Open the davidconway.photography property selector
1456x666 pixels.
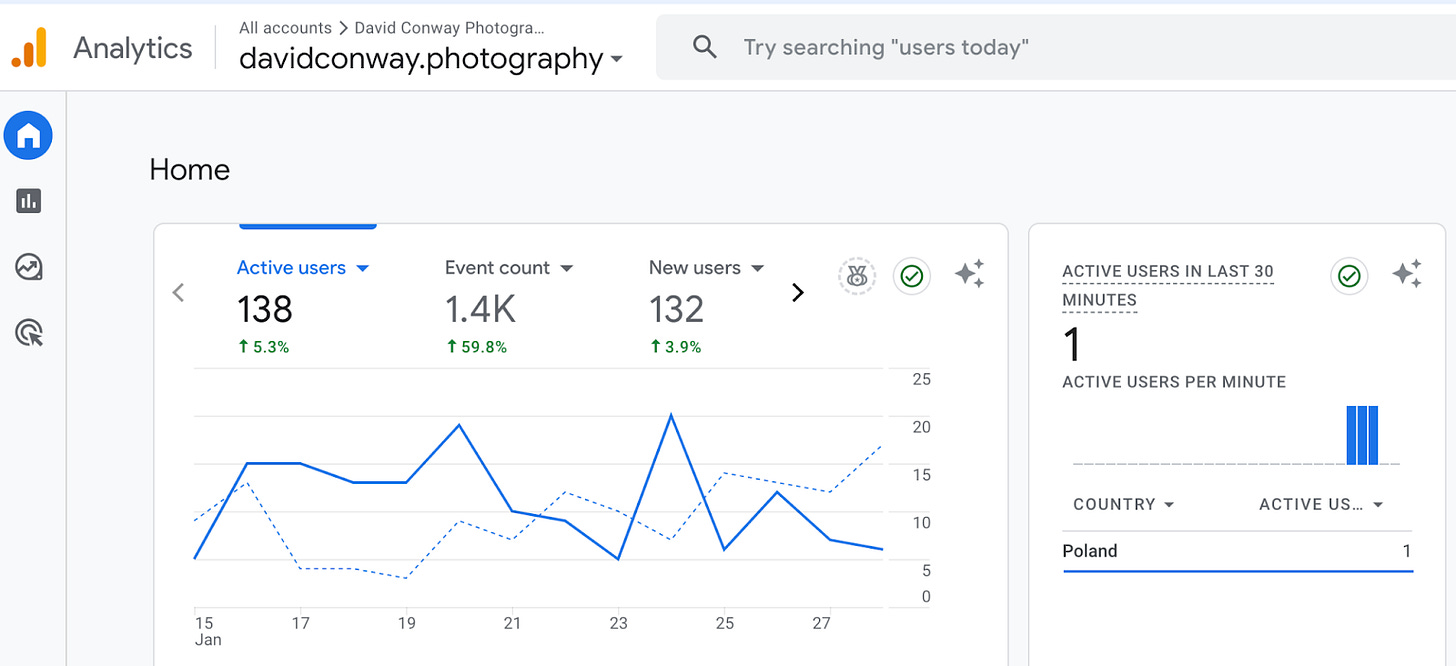click(x=431, y=59)
